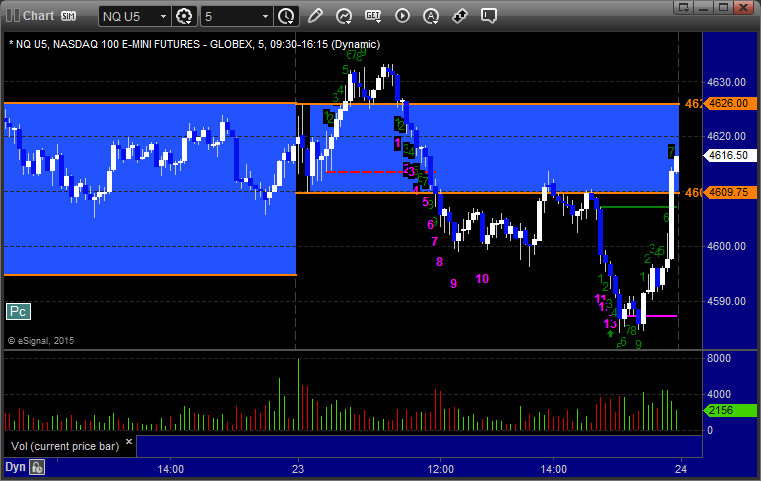
Task: Select the pencil drawing tool
Action: [315, 16]
